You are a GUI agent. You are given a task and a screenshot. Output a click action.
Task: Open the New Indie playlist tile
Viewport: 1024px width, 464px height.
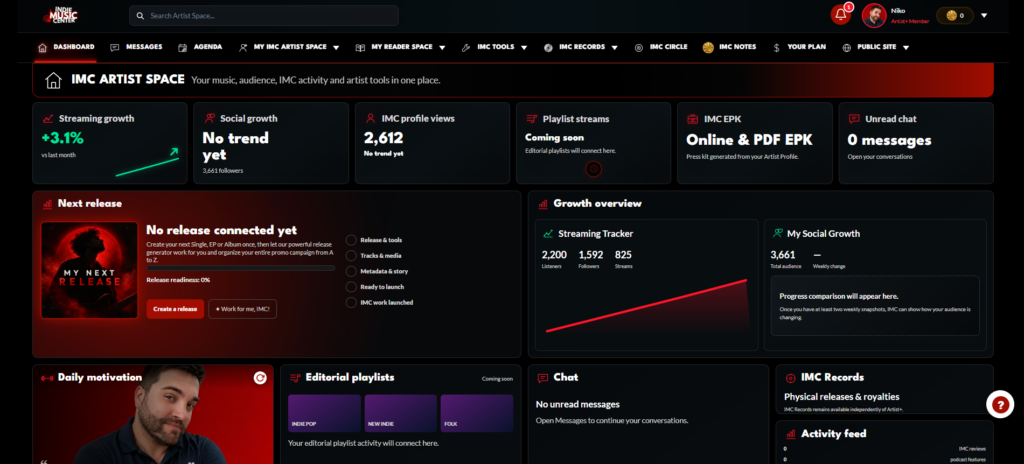coord(400,414)
